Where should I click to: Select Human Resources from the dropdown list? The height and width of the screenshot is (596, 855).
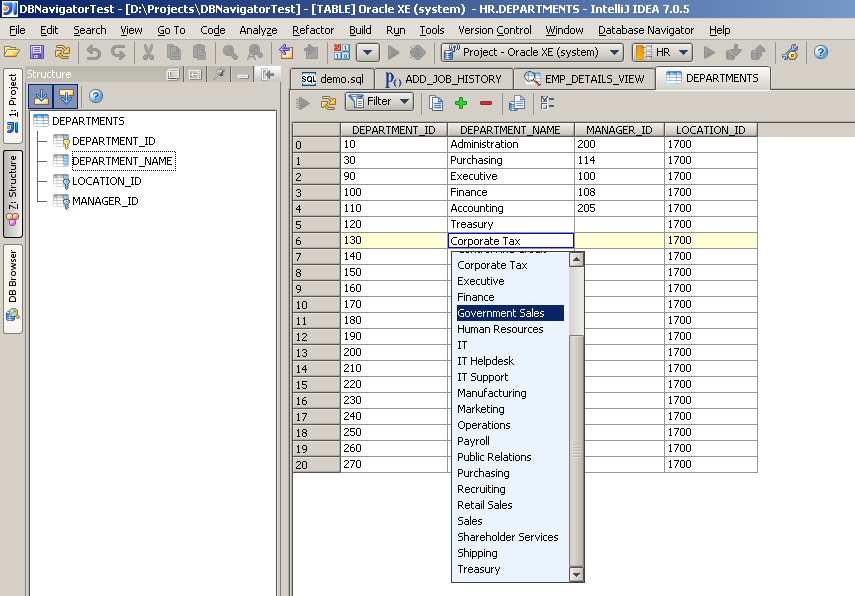[500, 329]
